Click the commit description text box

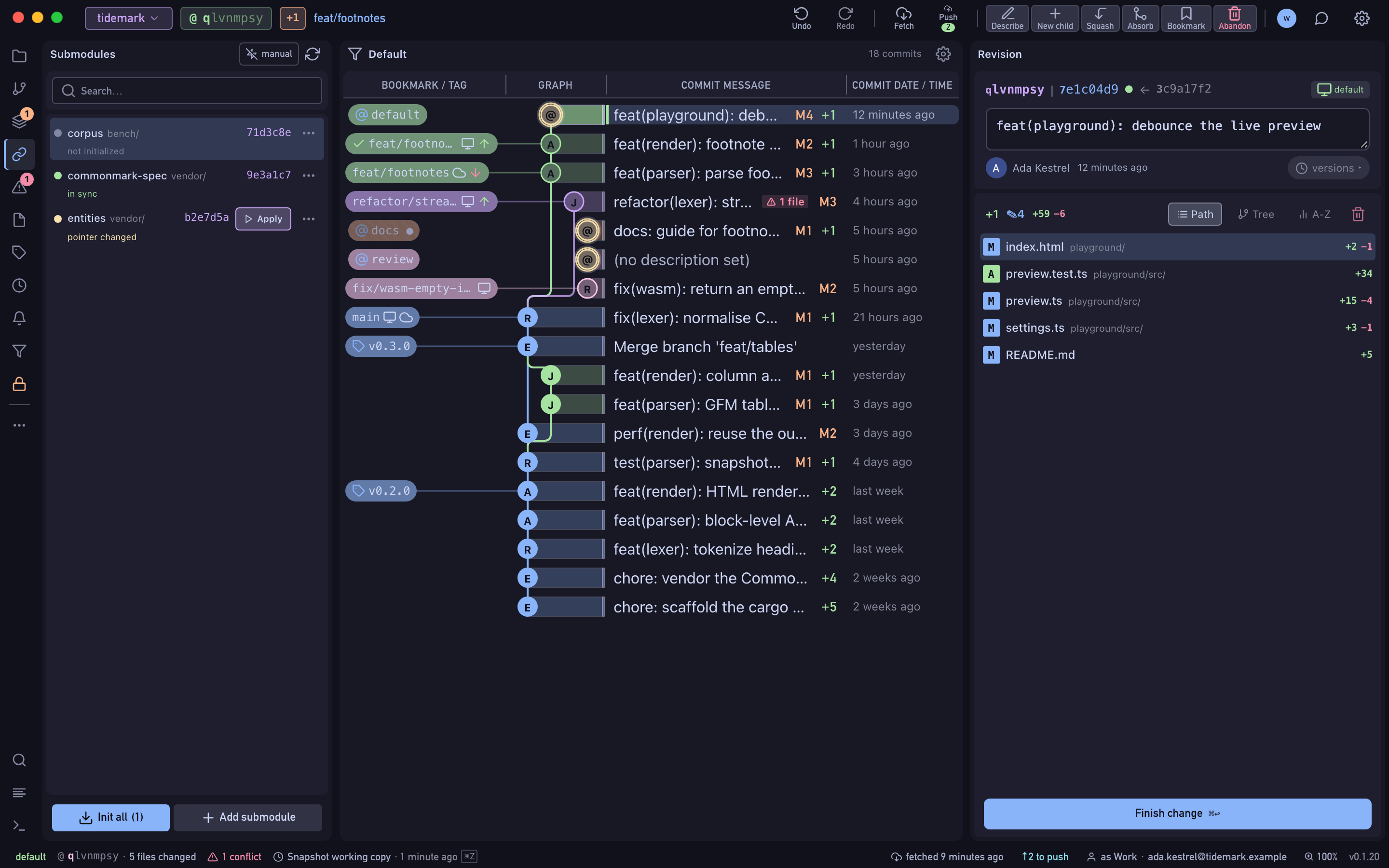coord(1177,129)
